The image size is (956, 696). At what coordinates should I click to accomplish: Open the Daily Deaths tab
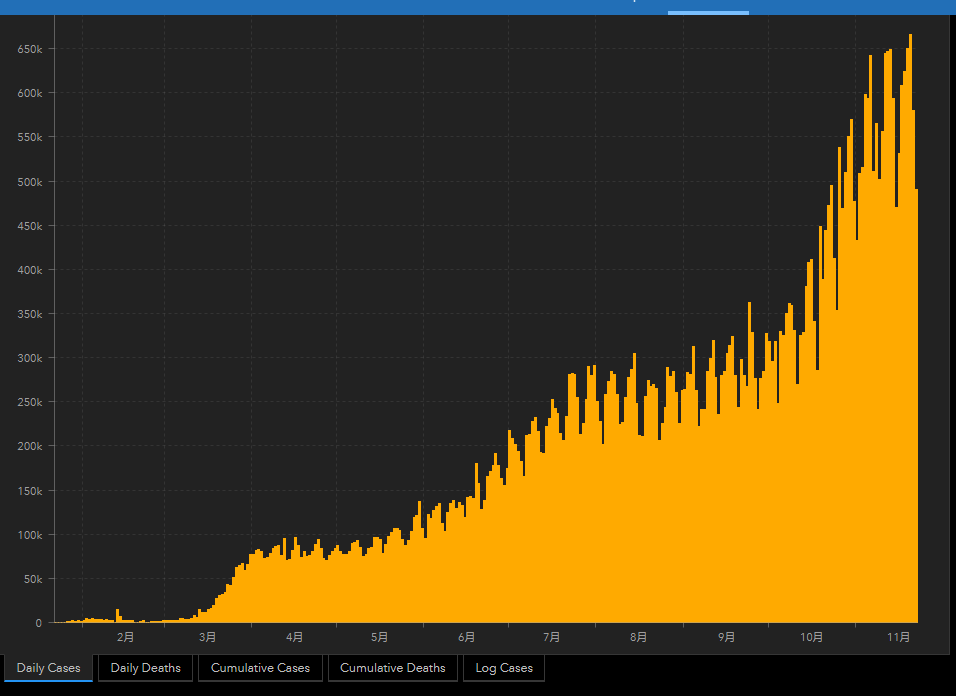[x=146, y=668]
